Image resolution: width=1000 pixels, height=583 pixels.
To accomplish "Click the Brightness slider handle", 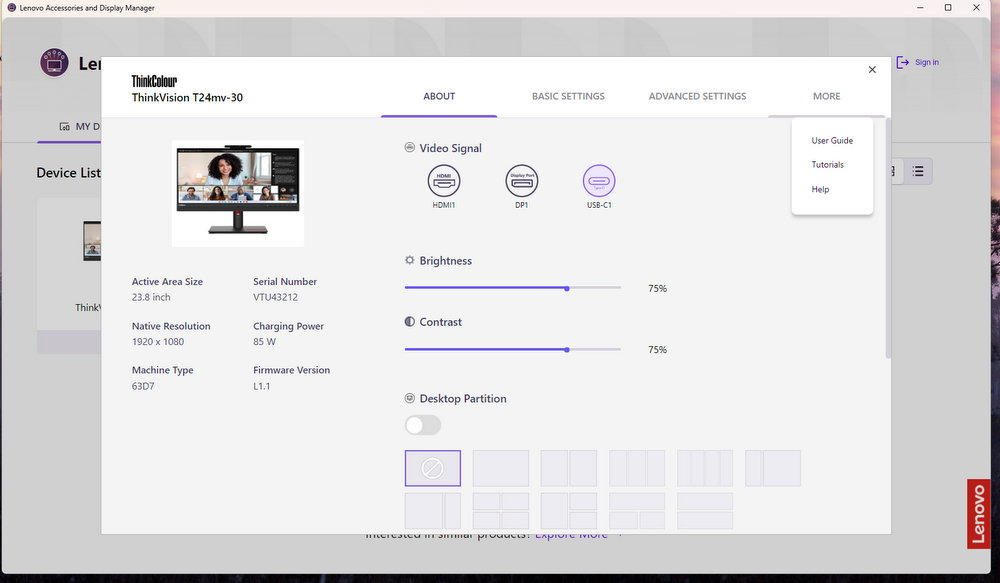I will point(567,288).
